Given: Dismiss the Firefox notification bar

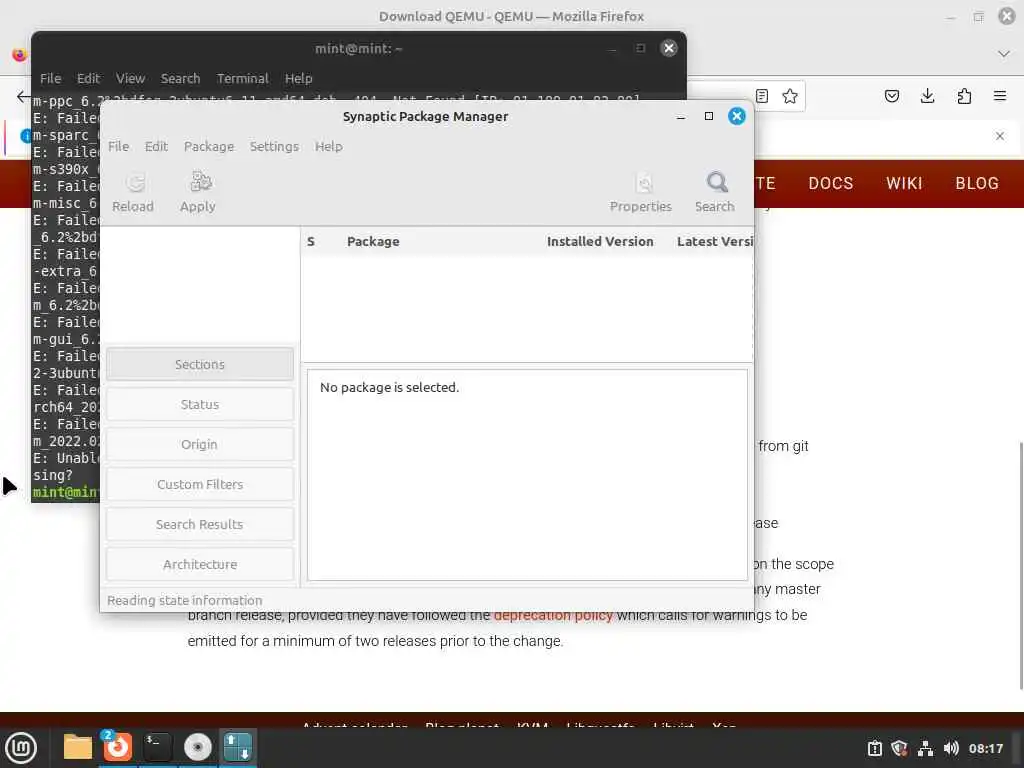Looking at the screenshot, I should click(1000, 136).
